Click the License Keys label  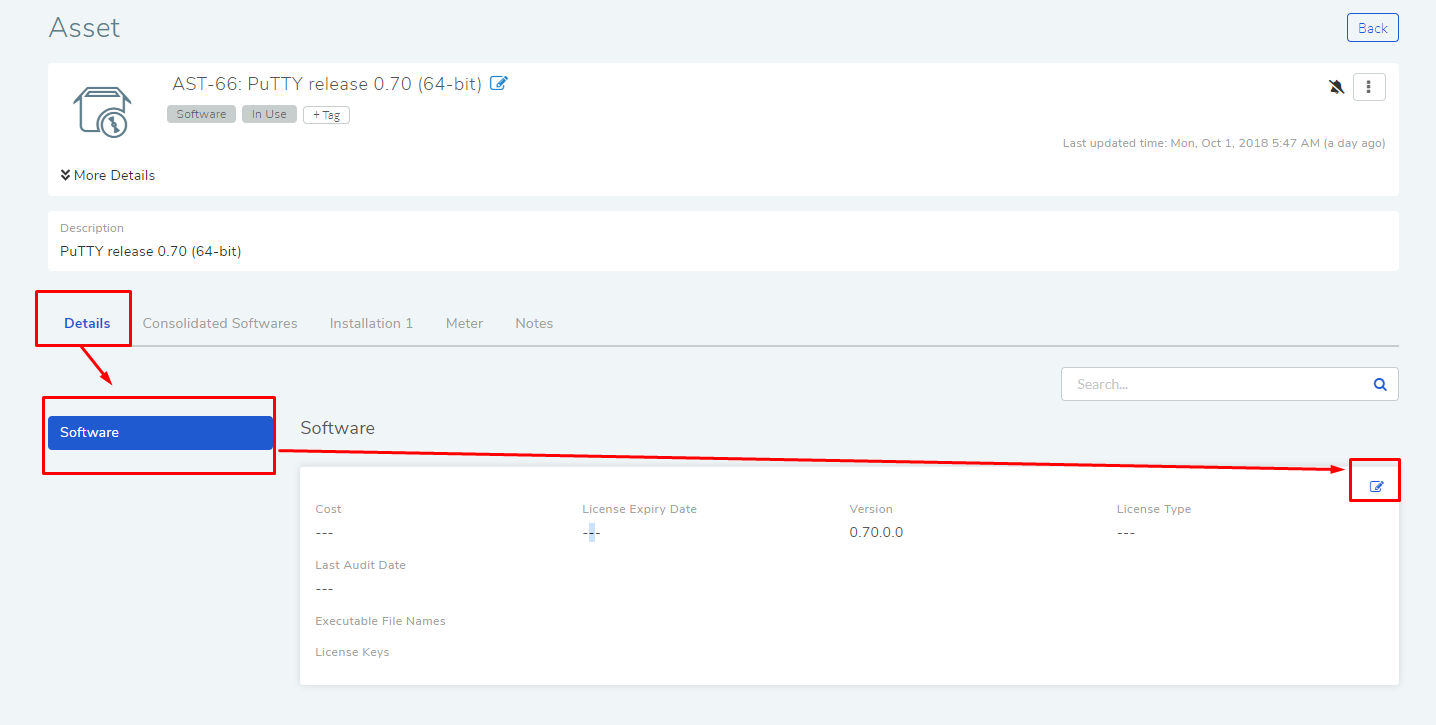(x=352, y=652)
